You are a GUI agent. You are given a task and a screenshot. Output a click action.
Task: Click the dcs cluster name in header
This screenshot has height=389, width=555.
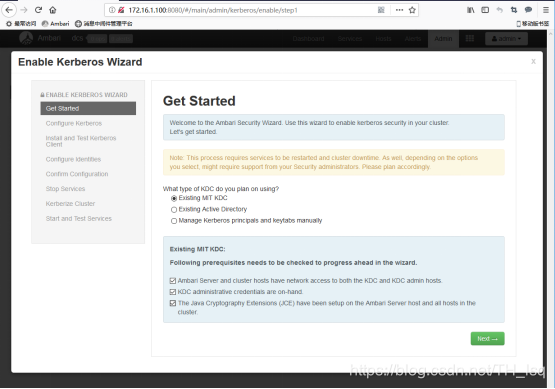[77, 38]
